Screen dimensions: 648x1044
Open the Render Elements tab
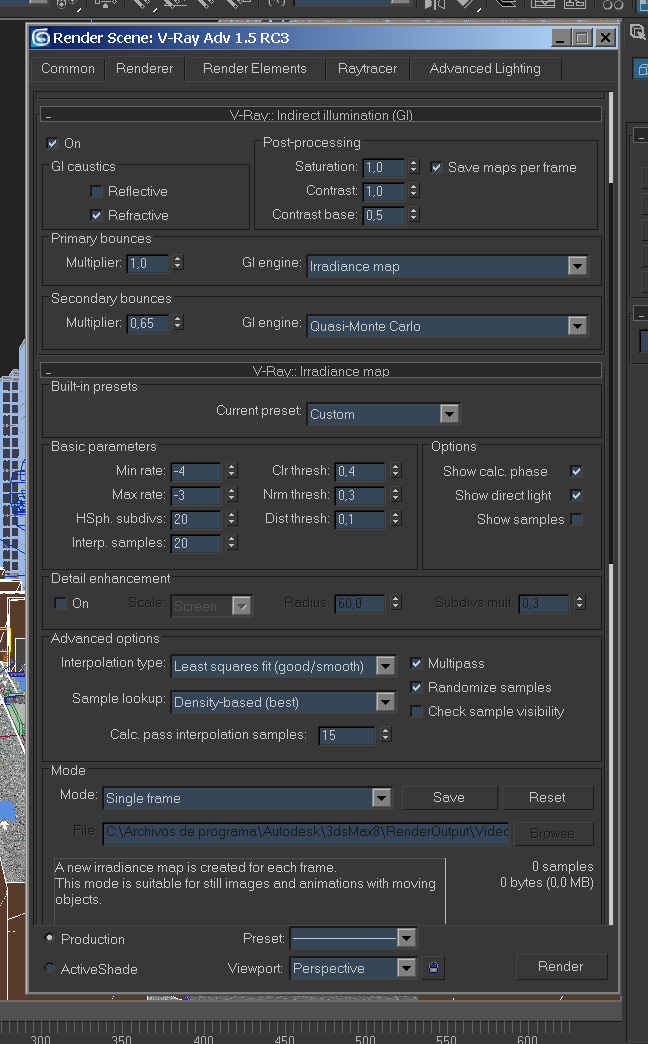(x=254, y=69)
